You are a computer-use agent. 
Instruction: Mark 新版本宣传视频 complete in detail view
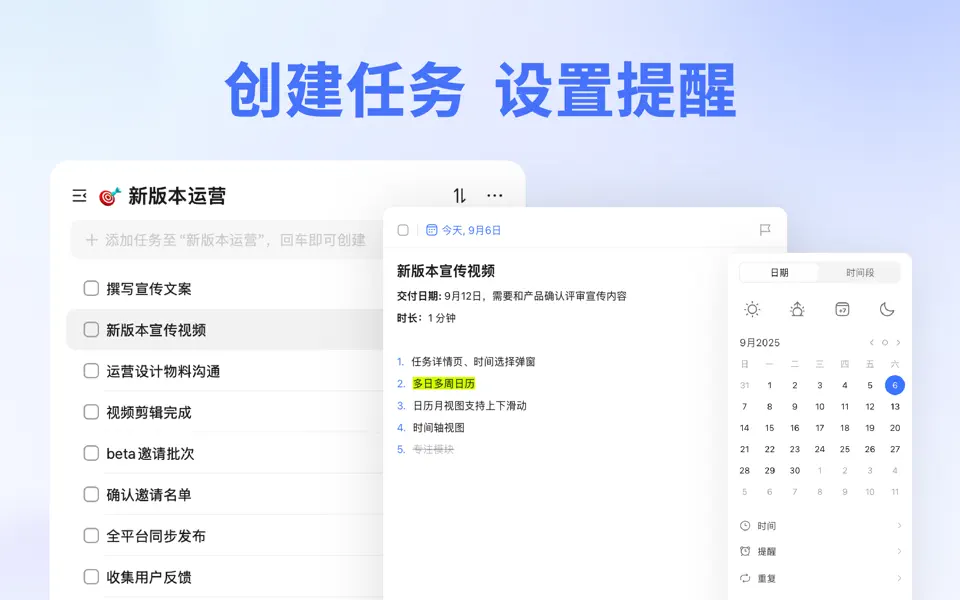click(x=402, y=229)
